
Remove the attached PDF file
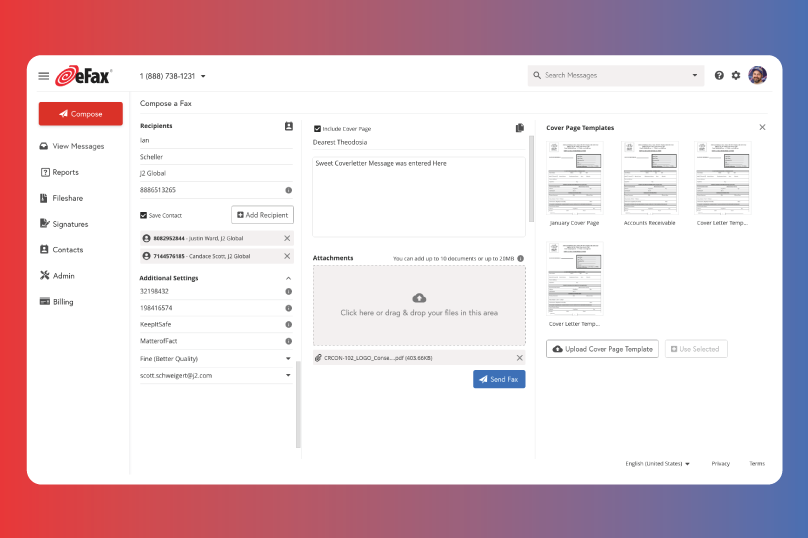(519, 358)
